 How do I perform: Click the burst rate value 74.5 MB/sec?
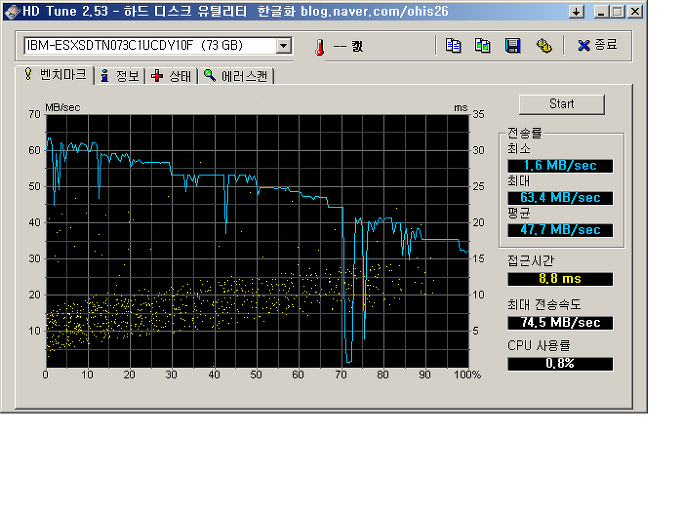[560, 323]
